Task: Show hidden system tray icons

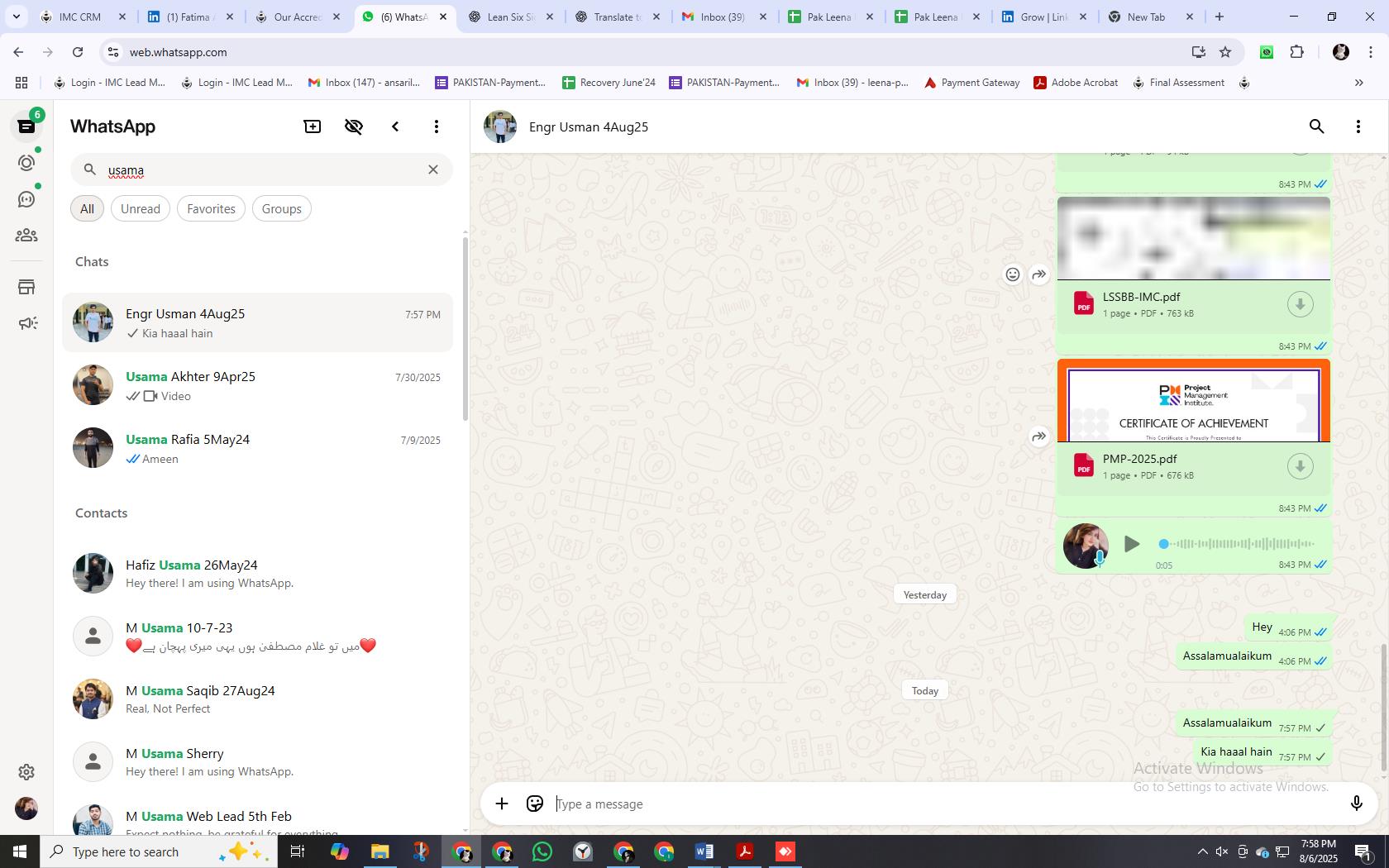Action: 1202,851
